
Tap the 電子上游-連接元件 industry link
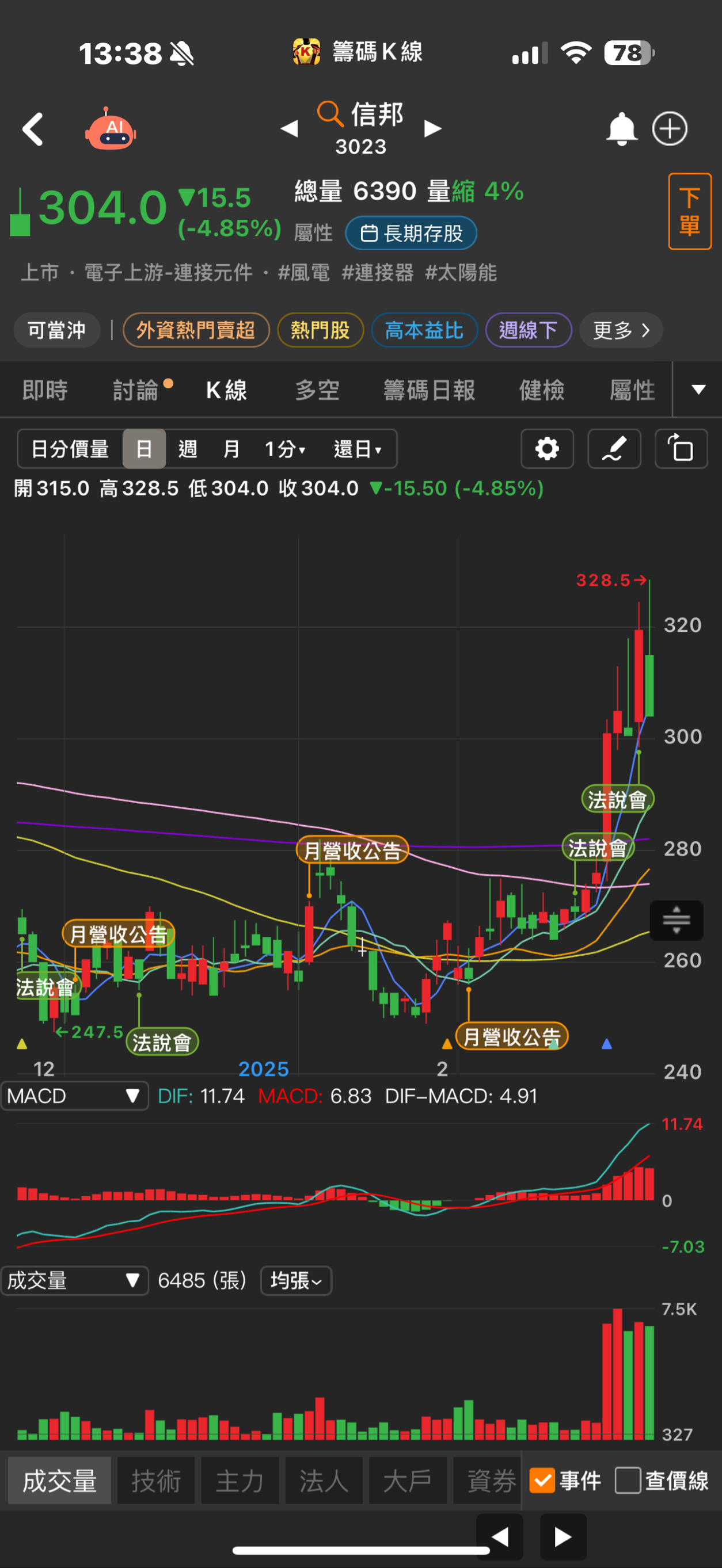point(168,272)
